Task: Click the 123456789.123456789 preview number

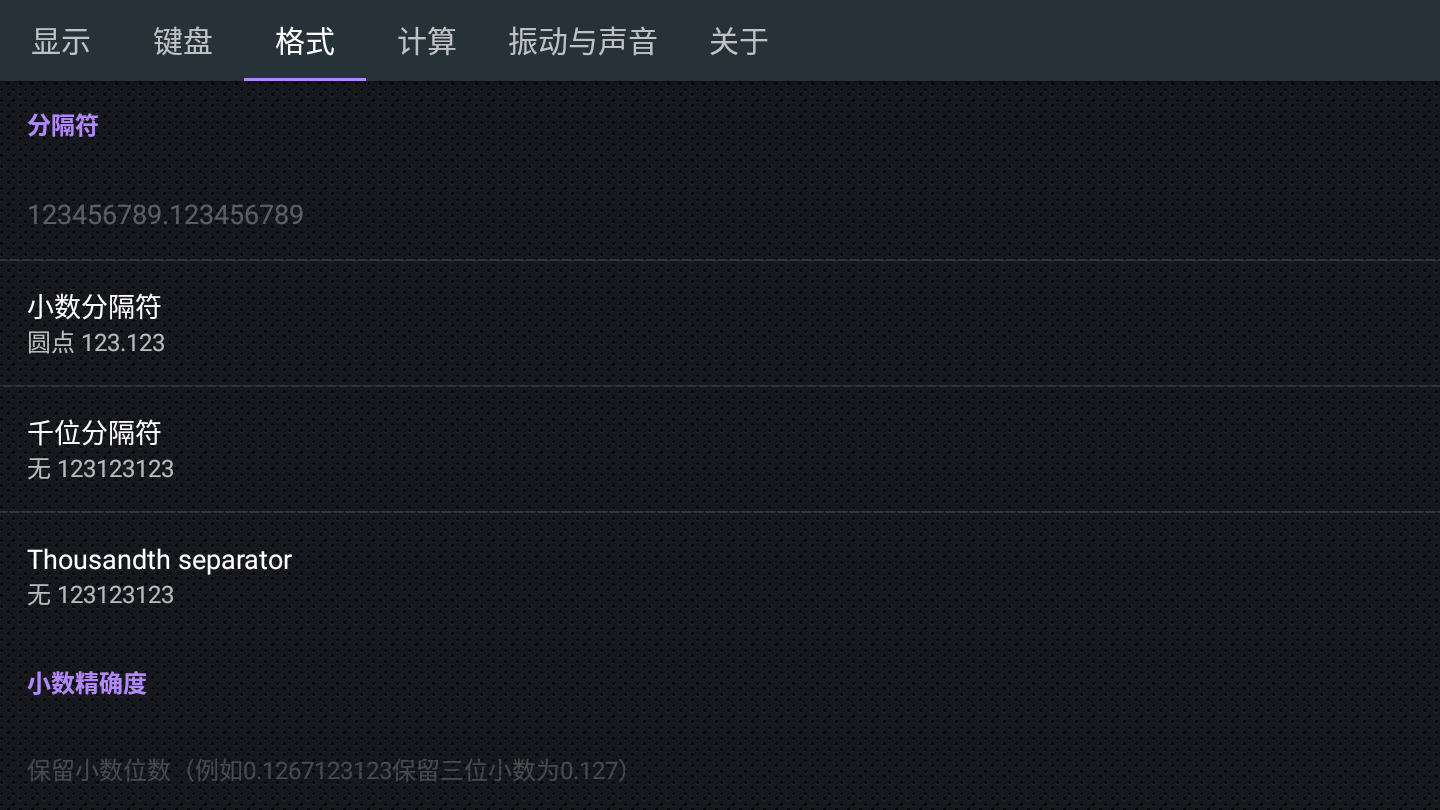Action: pyautogui.click(x=165, y=215)
